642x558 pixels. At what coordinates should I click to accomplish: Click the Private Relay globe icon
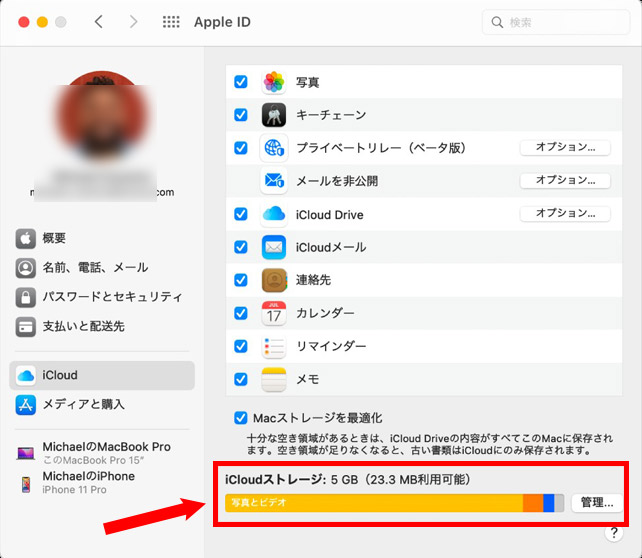click(274, 148)
